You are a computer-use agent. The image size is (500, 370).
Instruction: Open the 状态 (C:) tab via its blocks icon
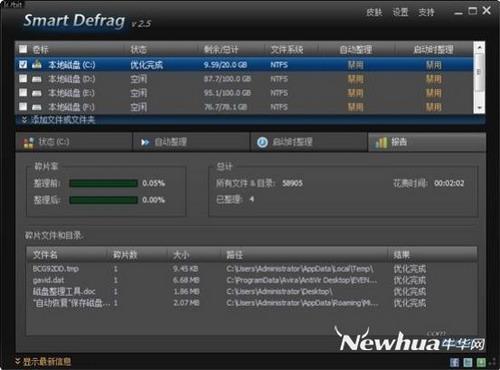coord(28,143)
